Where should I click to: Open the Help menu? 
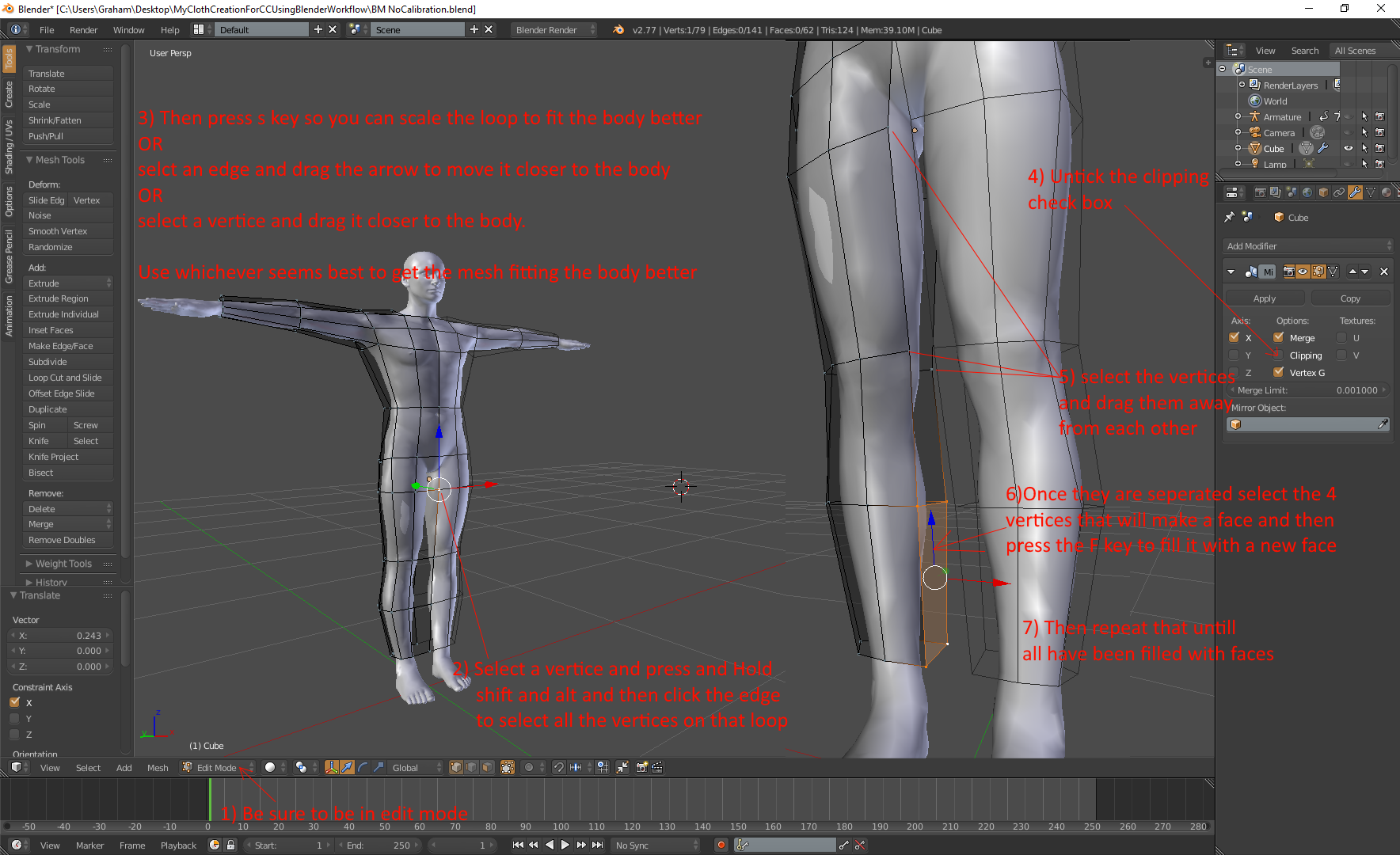pyautogui.click(x=169, y=29)
